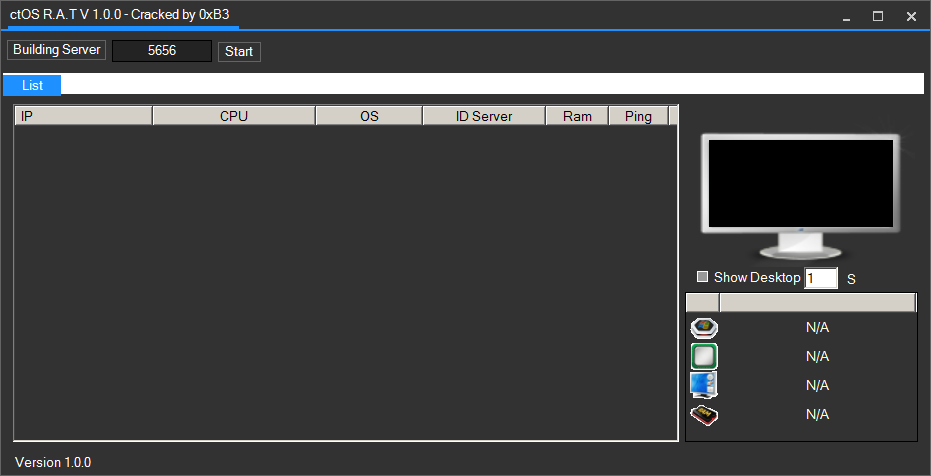This screenshot has height=476, width=931.
Task: Maximize the application window
Action: point(878,16)
